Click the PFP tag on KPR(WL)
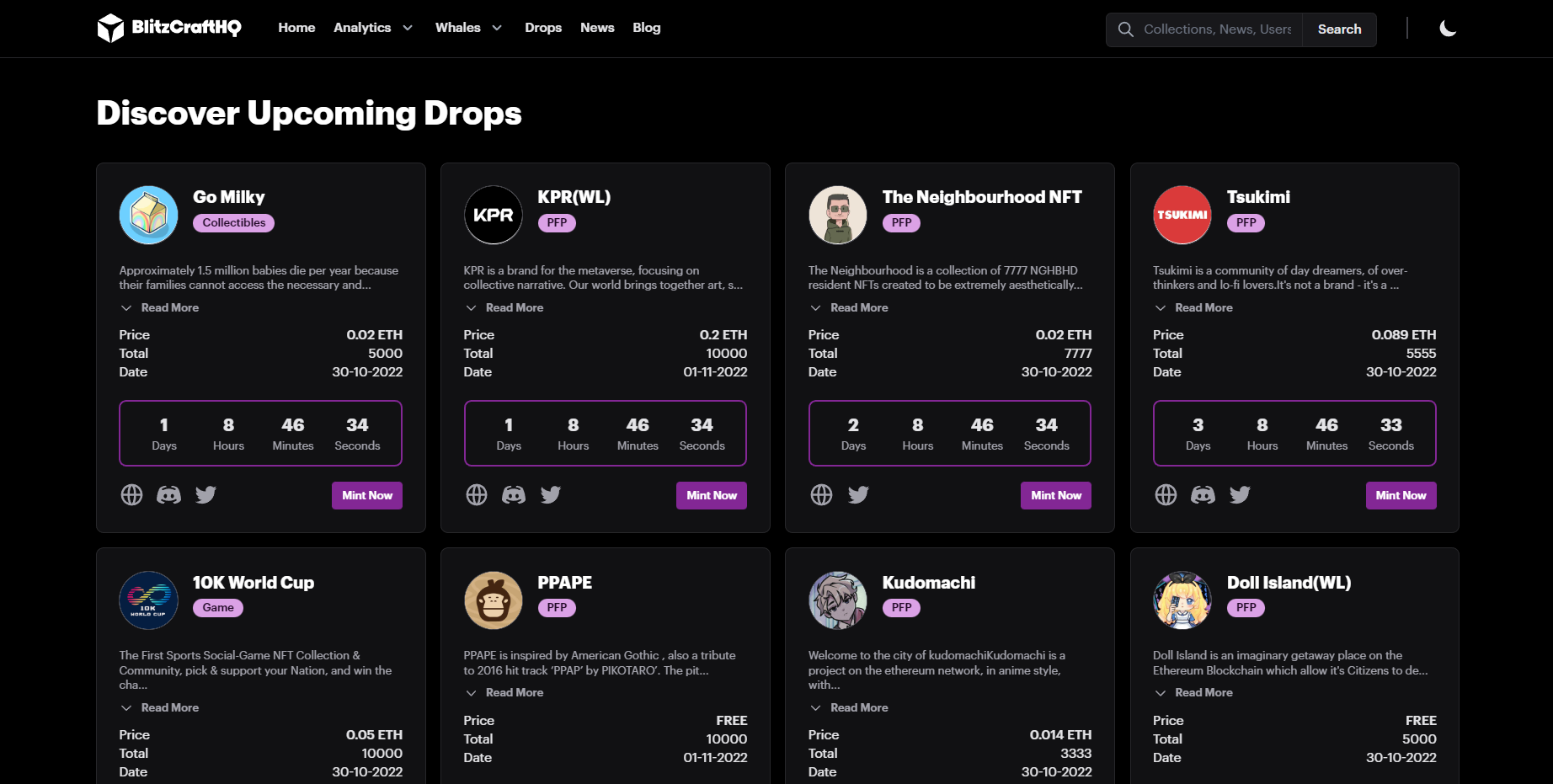The height and width of the screenshot is (784, 1553). point(557,223)
